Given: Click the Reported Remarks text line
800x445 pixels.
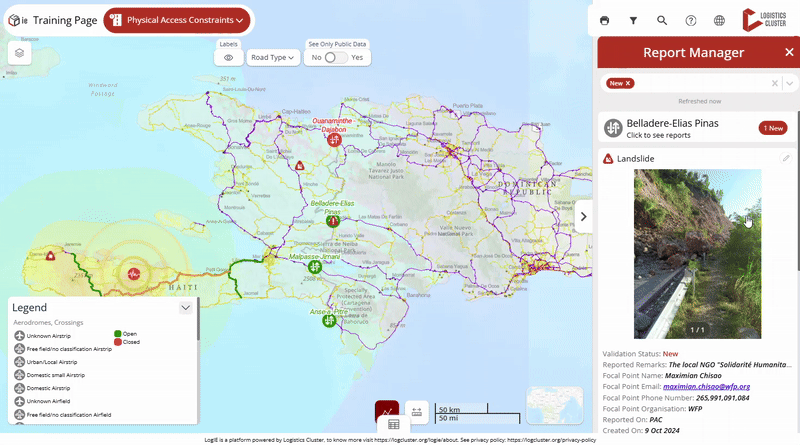Looking at the screenshot, I should pos(697,364).
